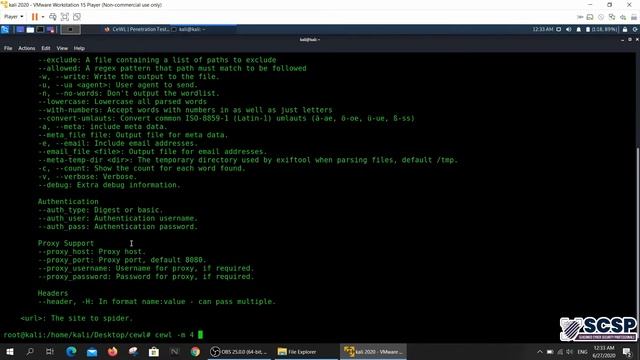Click the text '--proxy_host: Proxy host.'
The height and width of the screenshot is (360, 640).
[x=92, y=251]
